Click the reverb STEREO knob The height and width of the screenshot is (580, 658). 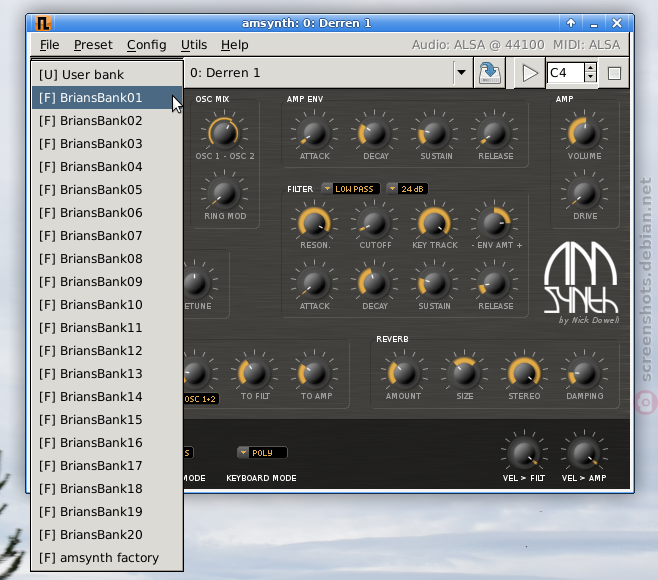[x=524, y=373]
